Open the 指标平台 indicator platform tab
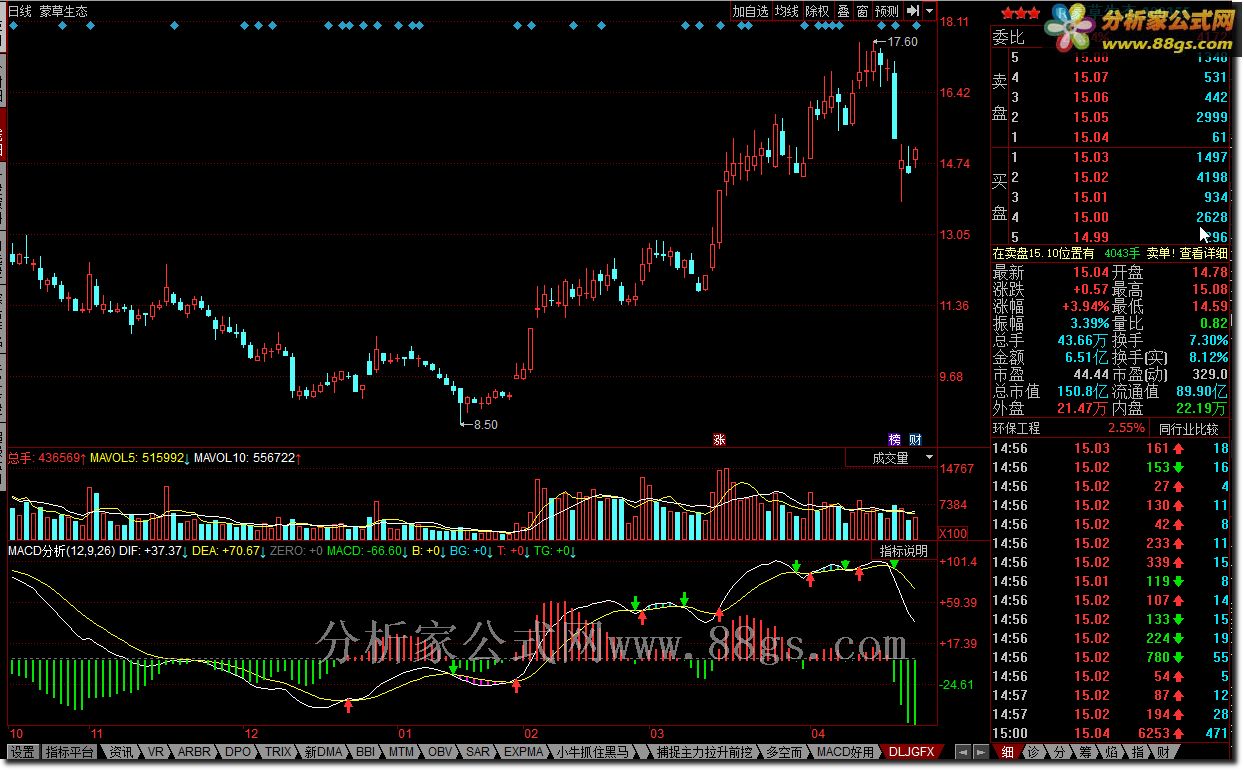This screenshot has height=770, width=1244. coord(70,752)
